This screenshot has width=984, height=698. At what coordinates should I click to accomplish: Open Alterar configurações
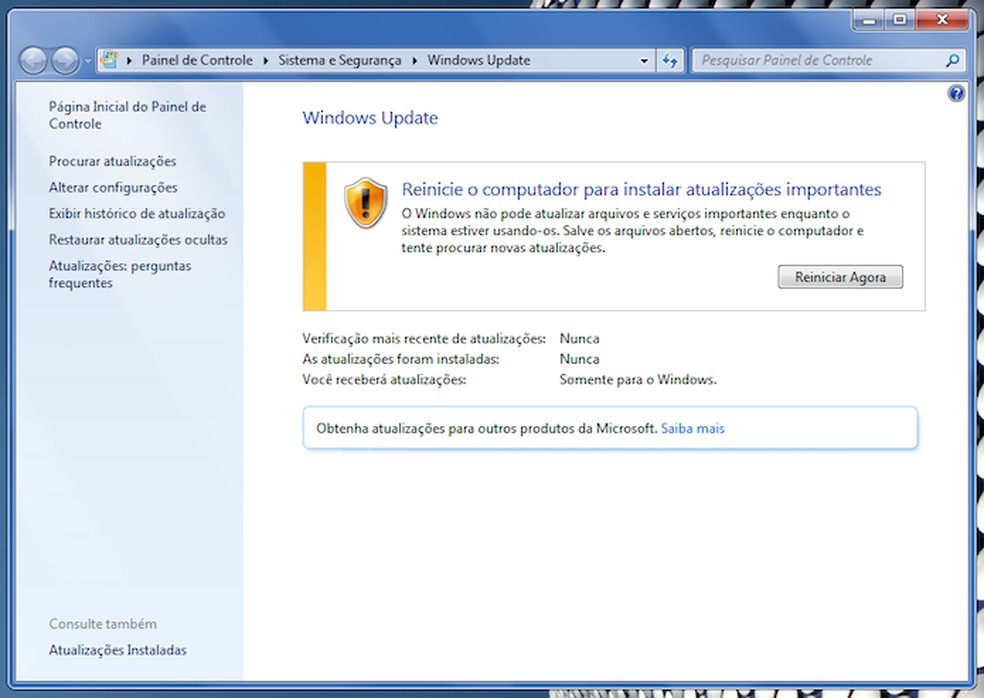[113, 188]
